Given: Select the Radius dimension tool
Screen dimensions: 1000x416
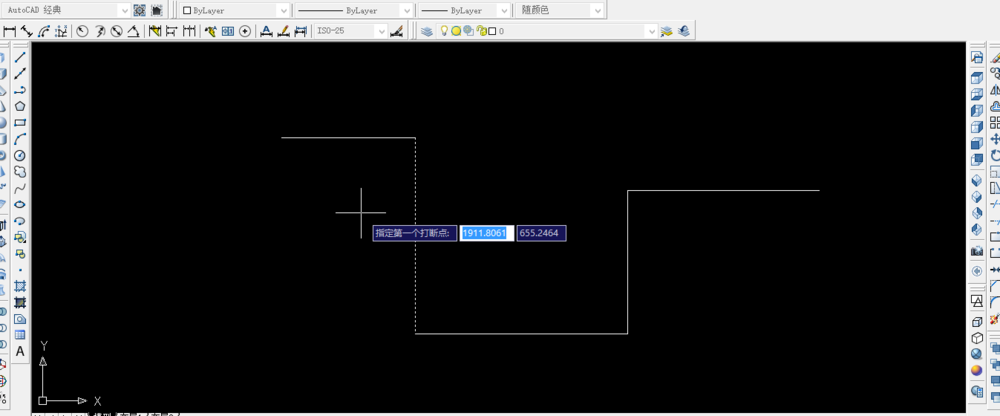Looking at the screenshot, I should (82, 31).
